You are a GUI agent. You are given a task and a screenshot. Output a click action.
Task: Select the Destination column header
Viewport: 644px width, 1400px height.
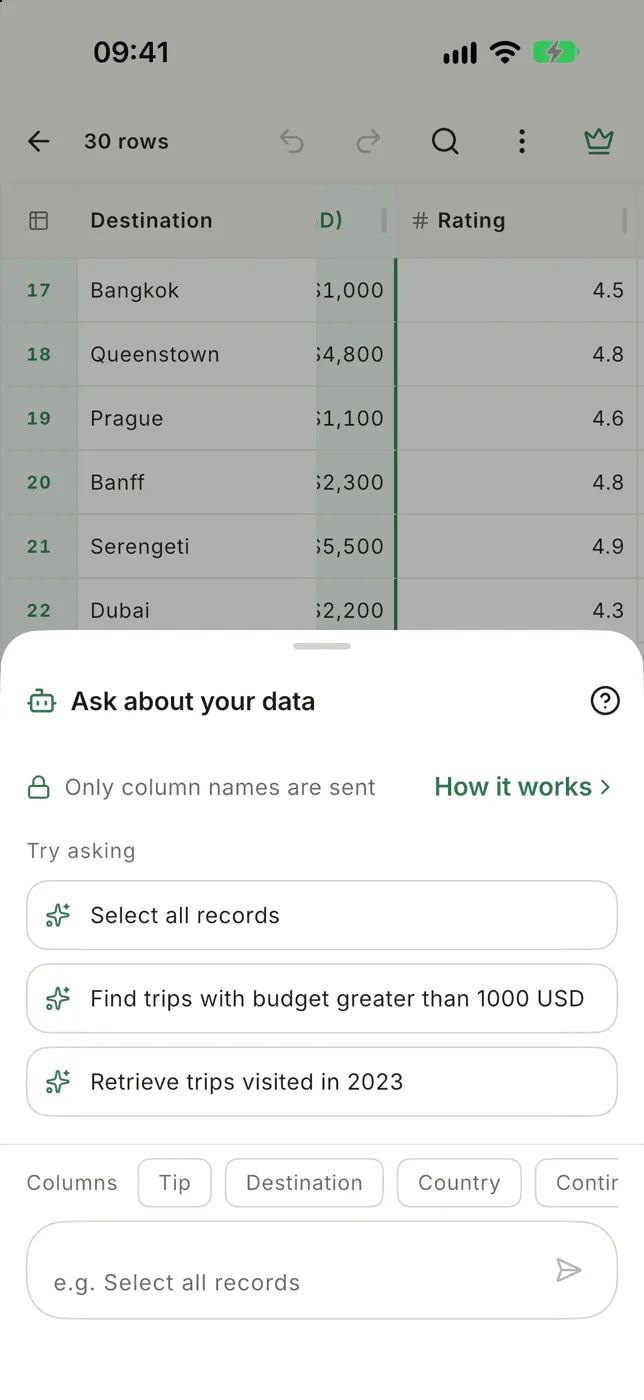(196, 221)
